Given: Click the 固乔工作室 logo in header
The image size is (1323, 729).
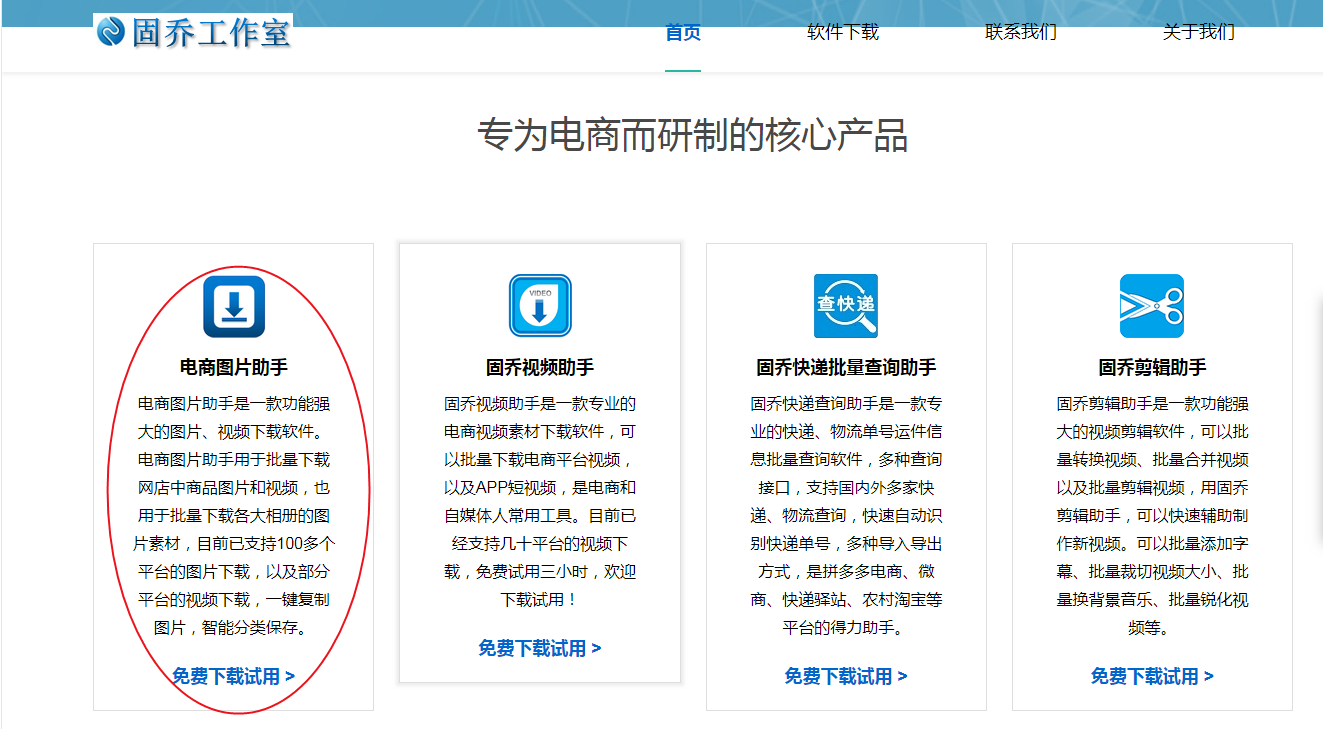Looking at the screenshot, I should (x=194, y=32).
